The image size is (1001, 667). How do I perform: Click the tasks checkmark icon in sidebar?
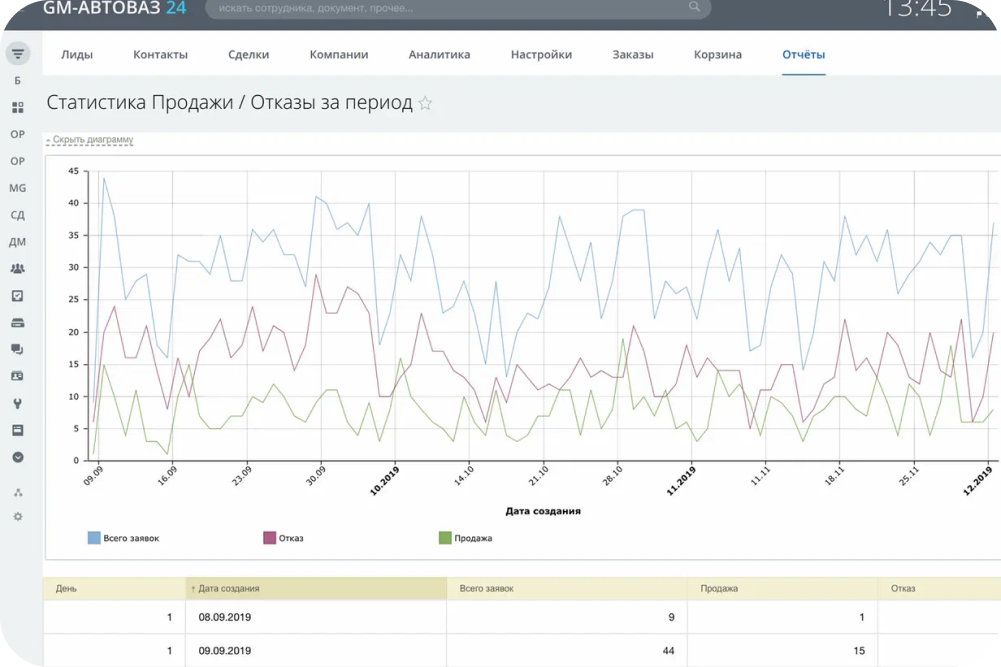tap(18, 296)
